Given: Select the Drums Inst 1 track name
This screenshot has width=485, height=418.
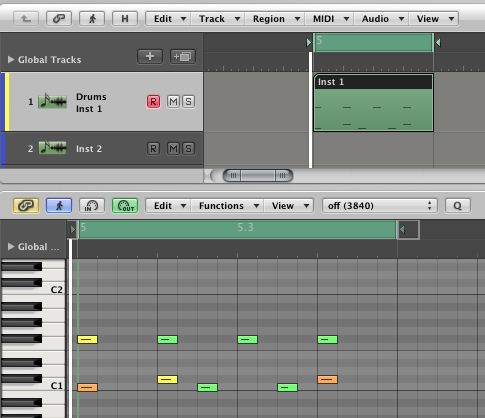Looking at the screenshot, I should pos(91,103).
